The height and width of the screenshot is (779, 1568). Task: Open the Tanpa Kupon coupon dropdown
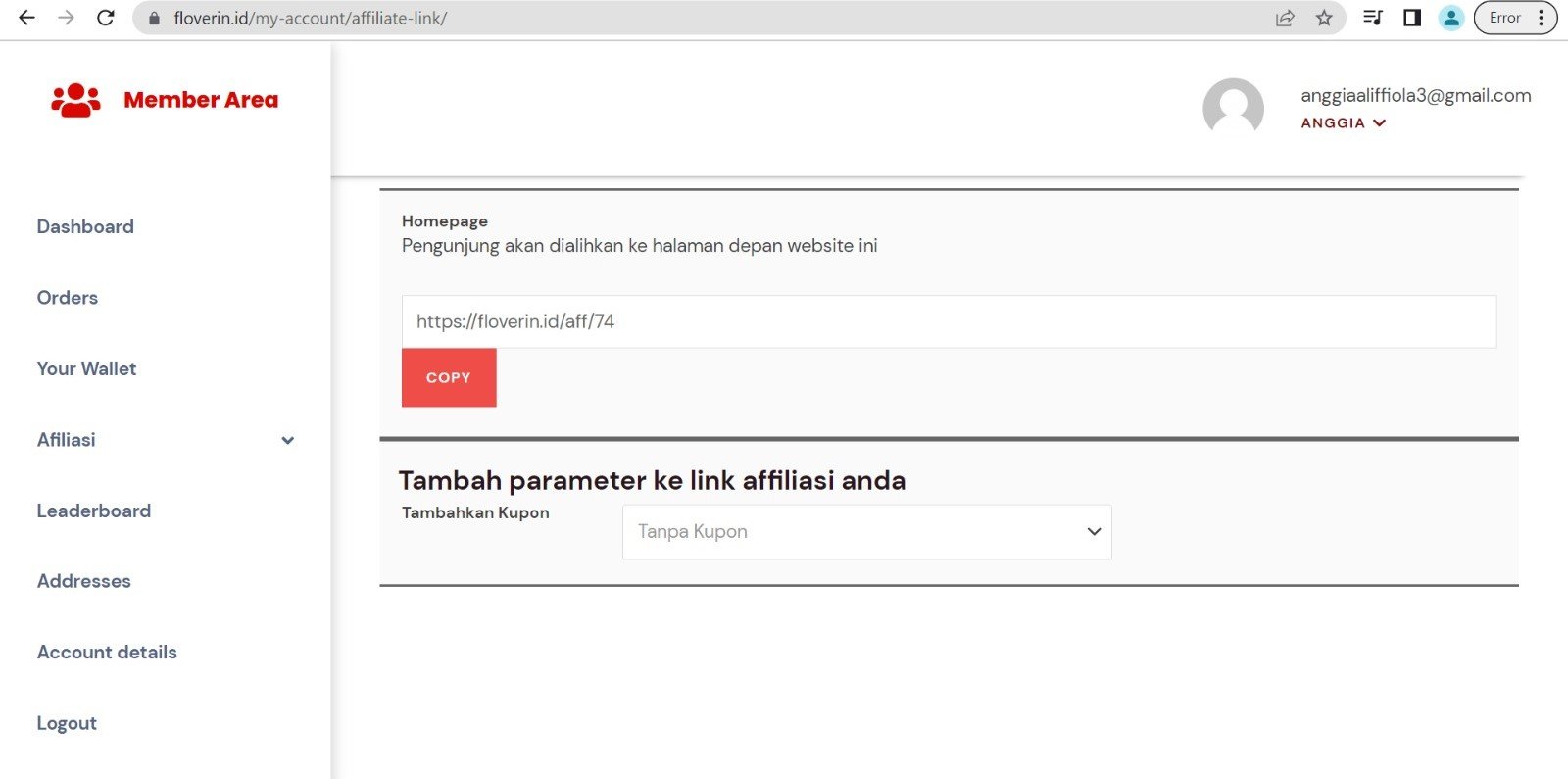click(x=866, y=532)
